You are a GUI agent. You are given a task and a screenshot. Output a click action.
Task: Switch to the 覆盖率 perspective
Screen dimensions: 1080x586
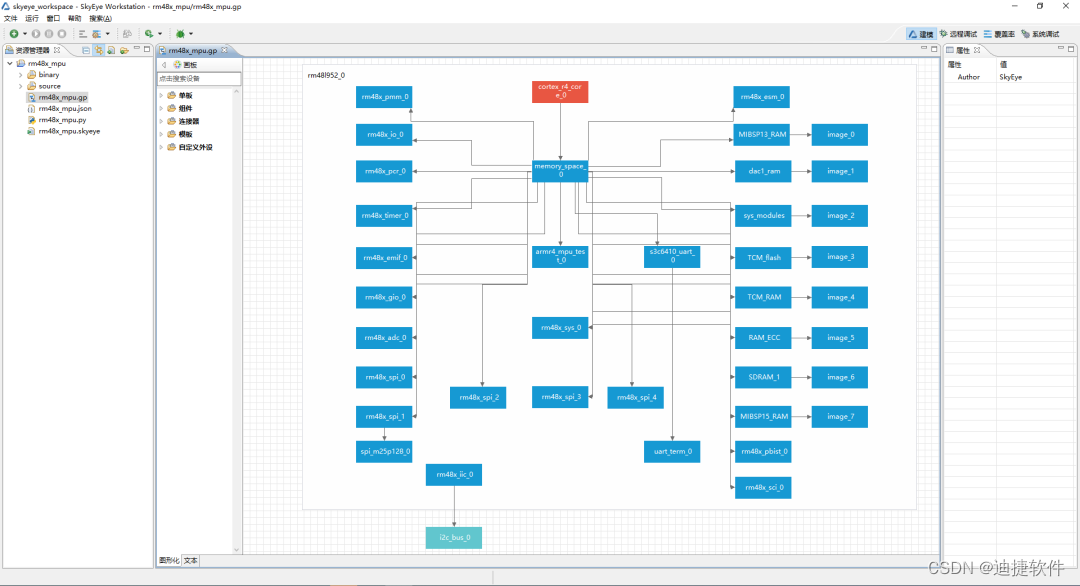coord(999,34)
